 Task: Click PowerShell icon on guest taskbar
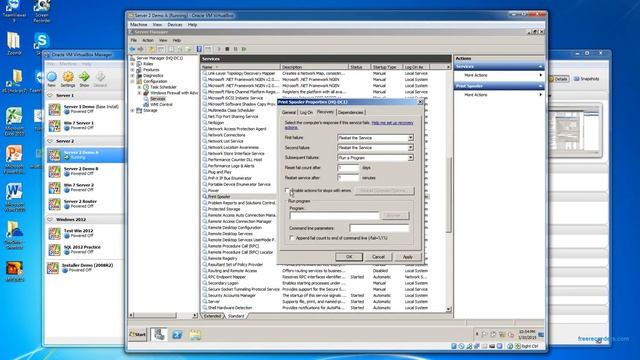tap(178, 335)
